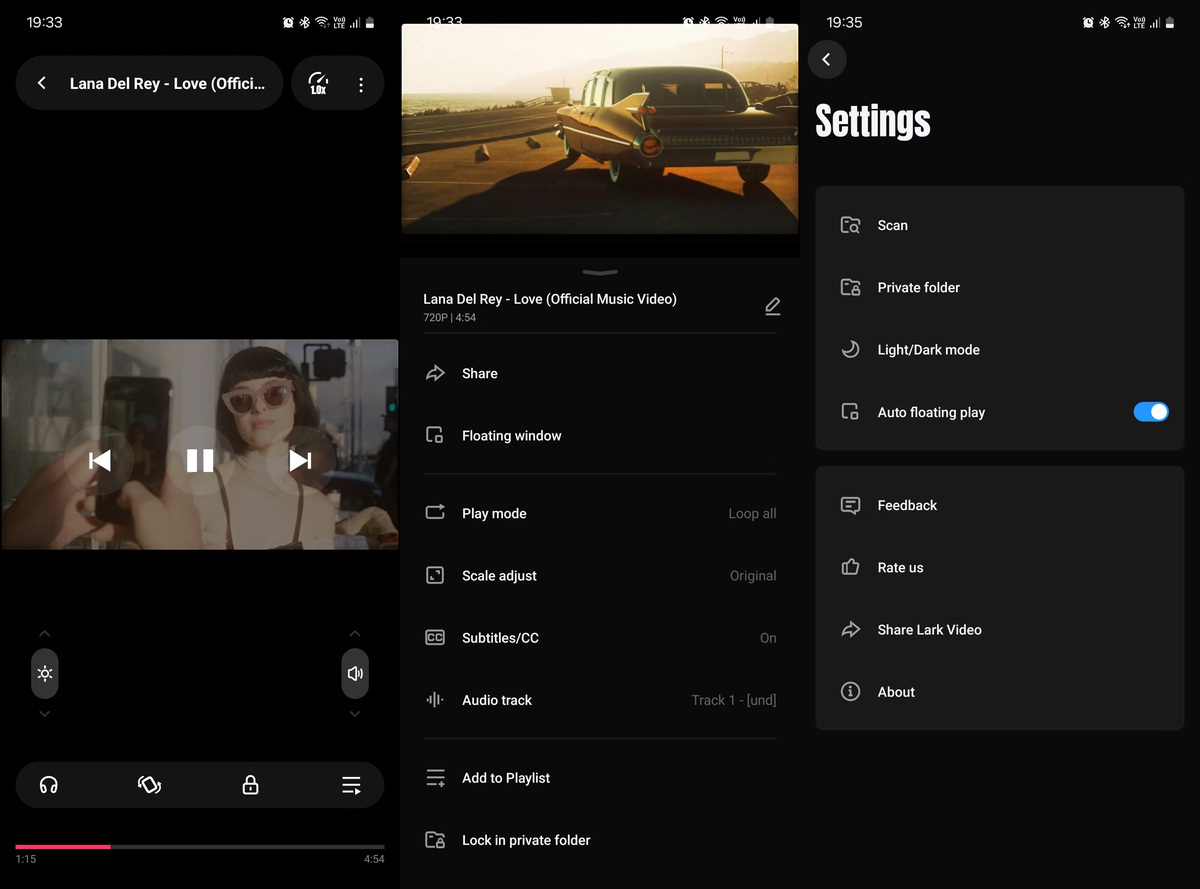Screen dimensions: 1200x889
Task: Tap Share Lark Video
Action: coord(1000,629)
